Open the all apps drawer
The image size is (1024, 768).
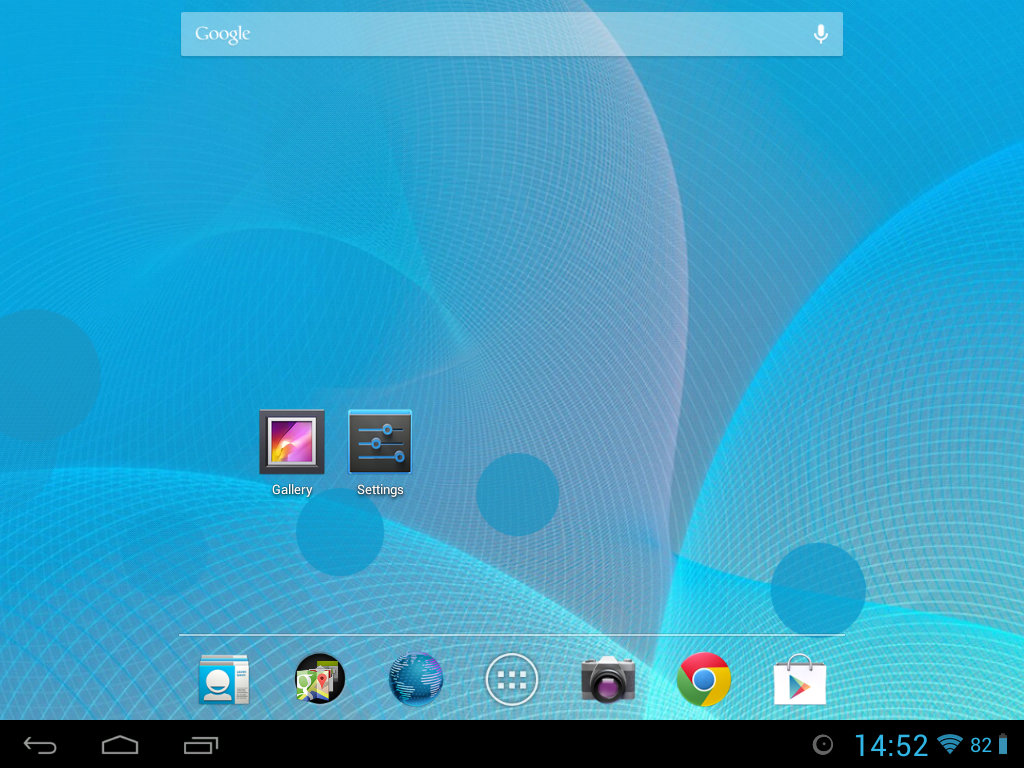point(512,679)
